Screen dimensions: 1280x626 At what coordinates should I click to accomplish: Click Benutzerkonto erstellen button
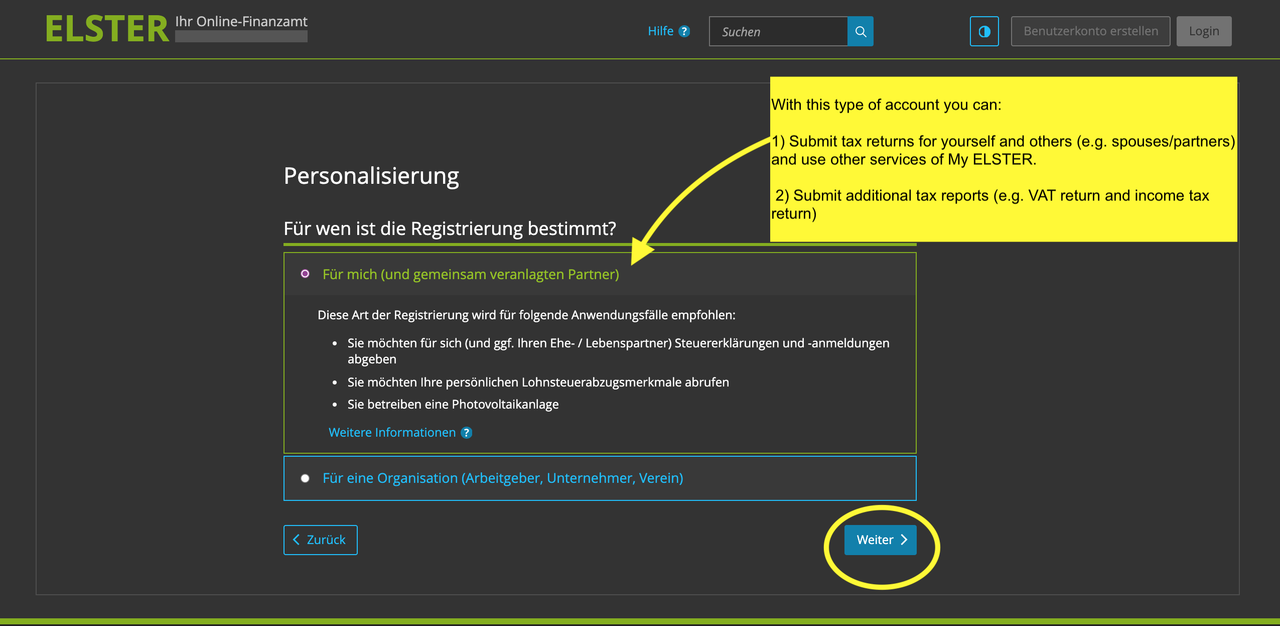1090,31
